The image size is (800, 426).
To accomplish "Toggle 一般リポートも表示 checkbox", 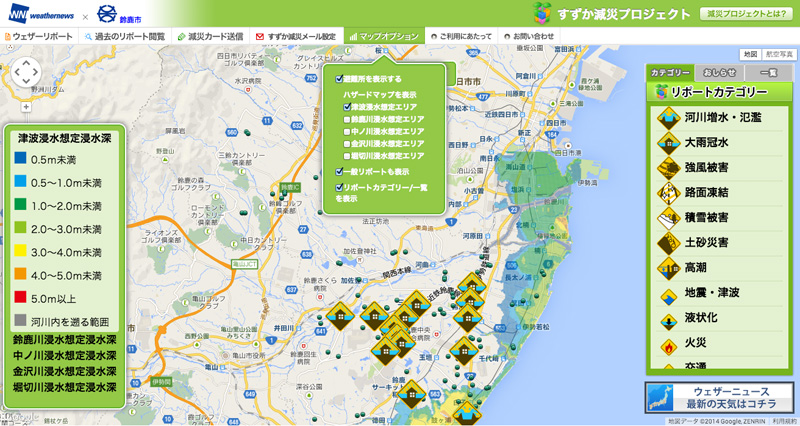I will click(x=339, y=172).
